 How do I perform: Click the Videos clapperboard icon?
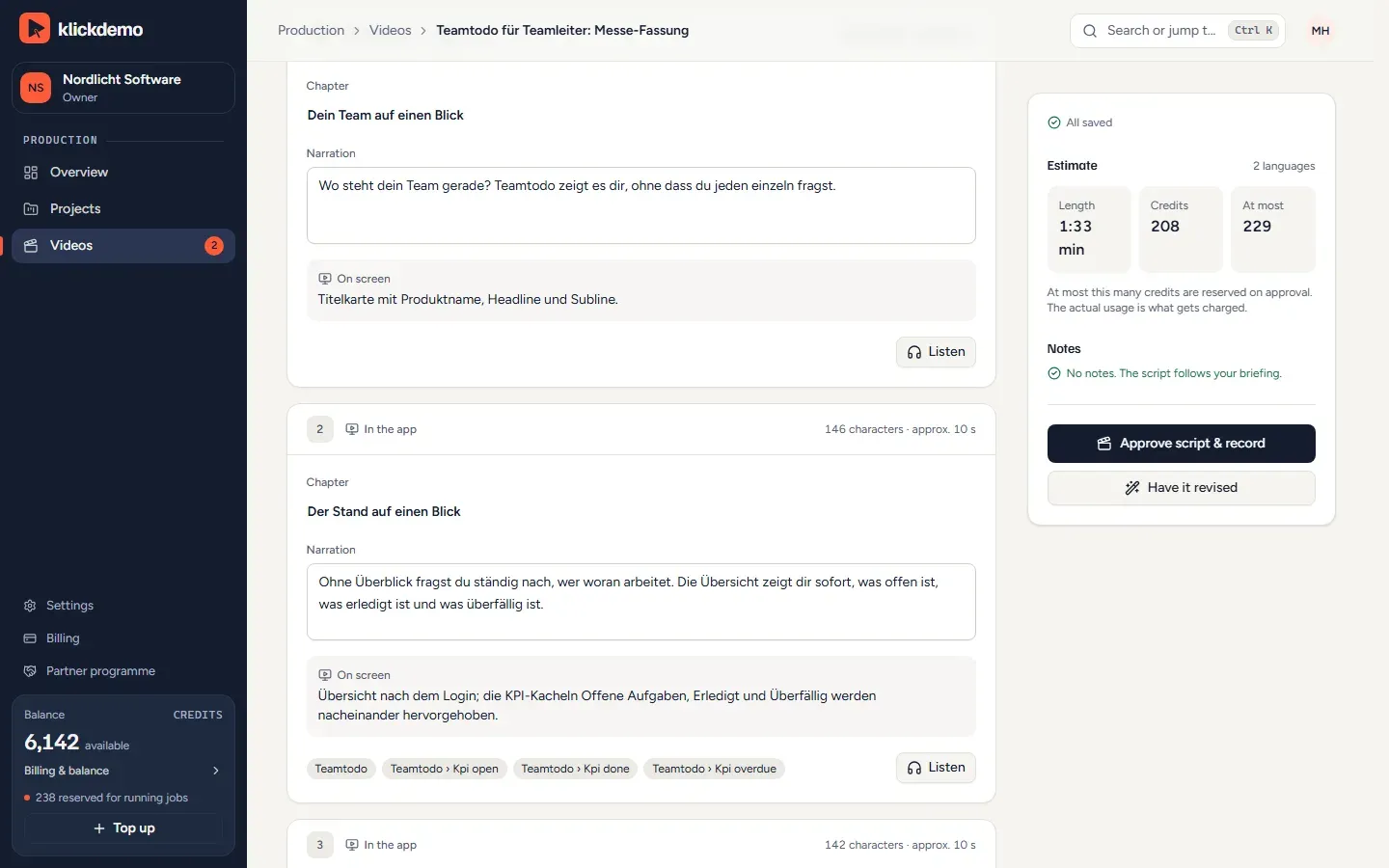(31, 245)
